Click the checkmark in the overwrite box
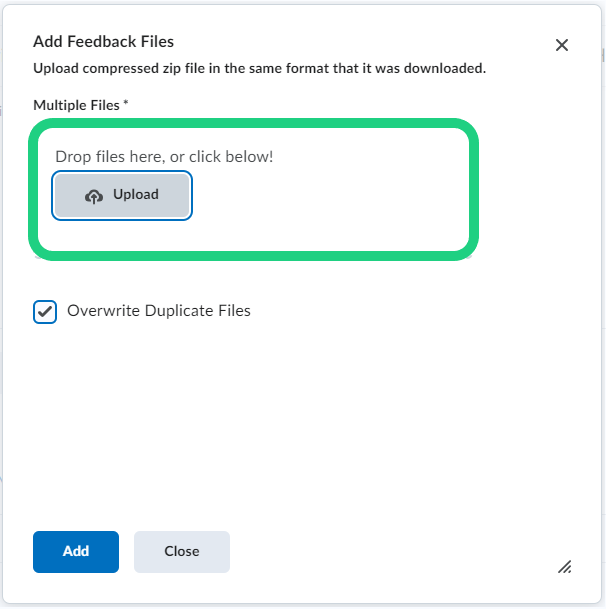606x609 pixels. point(46,311)
